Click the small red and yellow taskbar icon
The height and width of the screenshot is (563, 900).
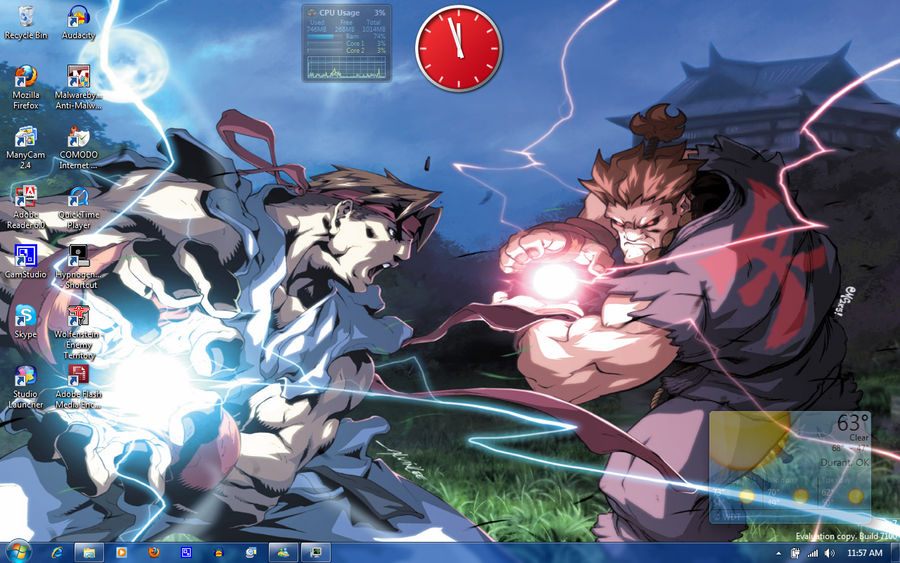[x=219, y=553]
